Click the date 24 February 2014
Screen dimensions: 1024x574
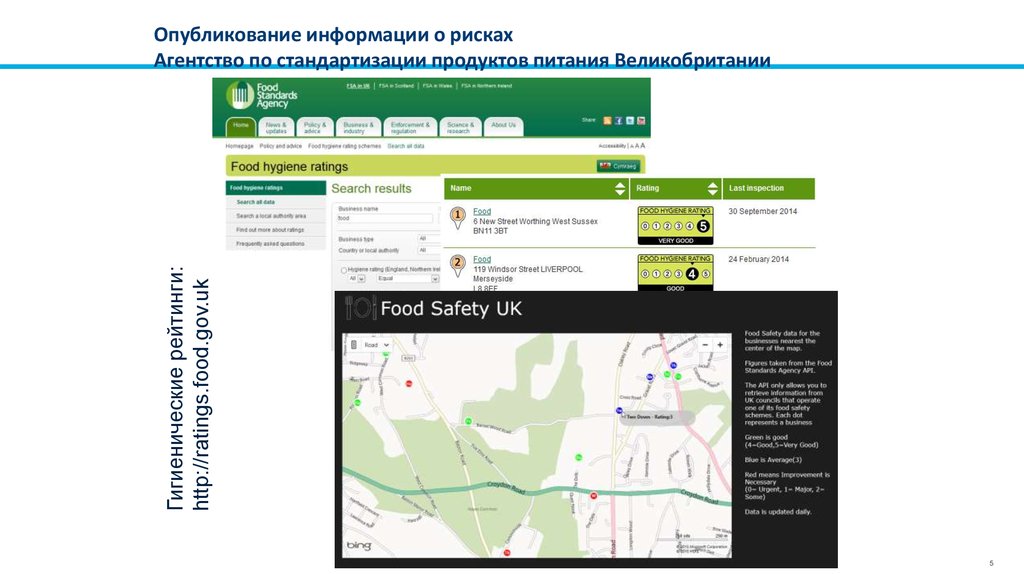tap(758, 259)
